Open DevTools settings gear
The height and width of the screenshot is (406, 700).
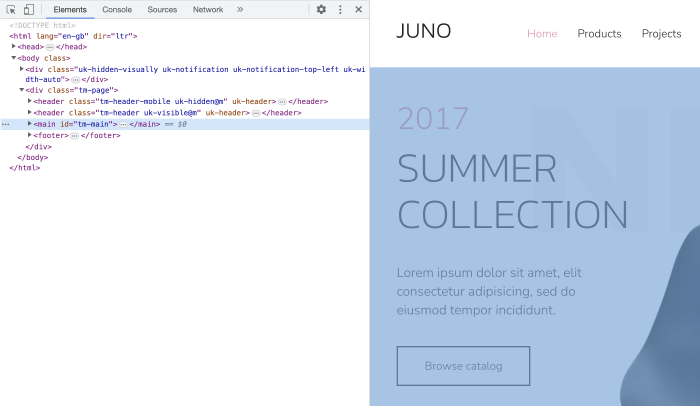321,9
